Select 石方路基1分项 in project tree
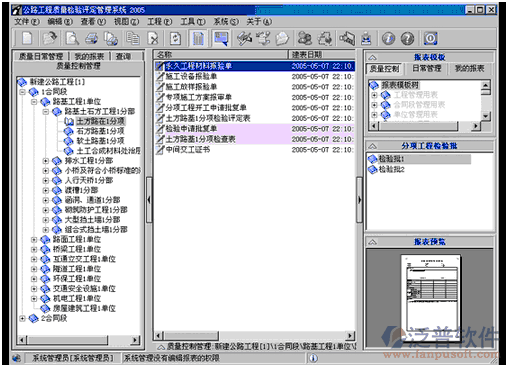 [x=100, y=131]
